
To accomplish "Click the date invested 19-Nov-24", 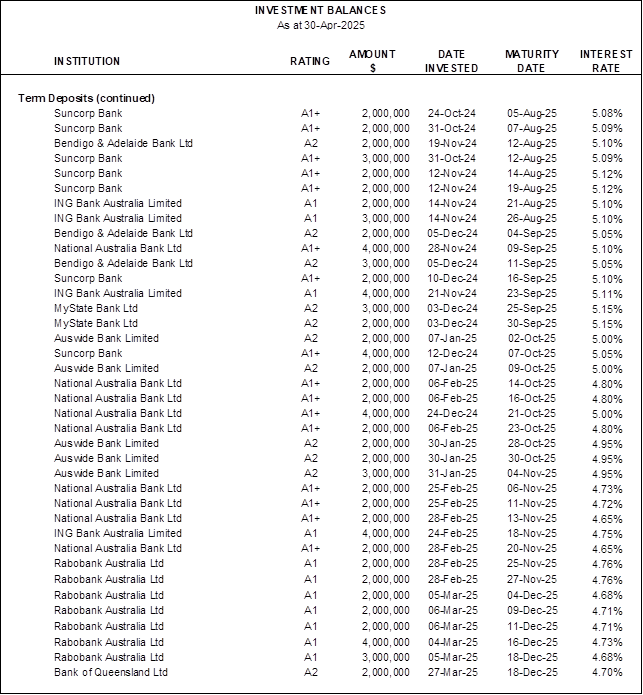I will coord(452,144).
